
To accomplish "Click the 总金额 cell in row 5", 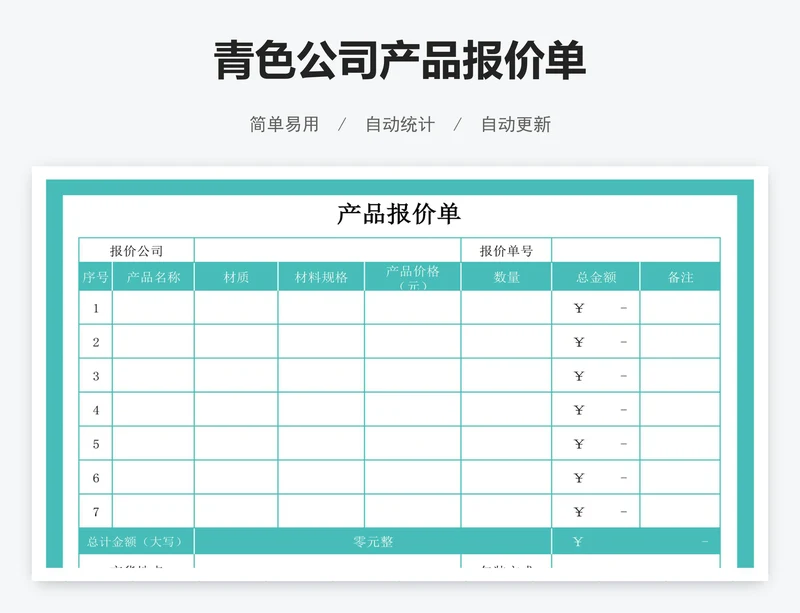I will (595, 444).
